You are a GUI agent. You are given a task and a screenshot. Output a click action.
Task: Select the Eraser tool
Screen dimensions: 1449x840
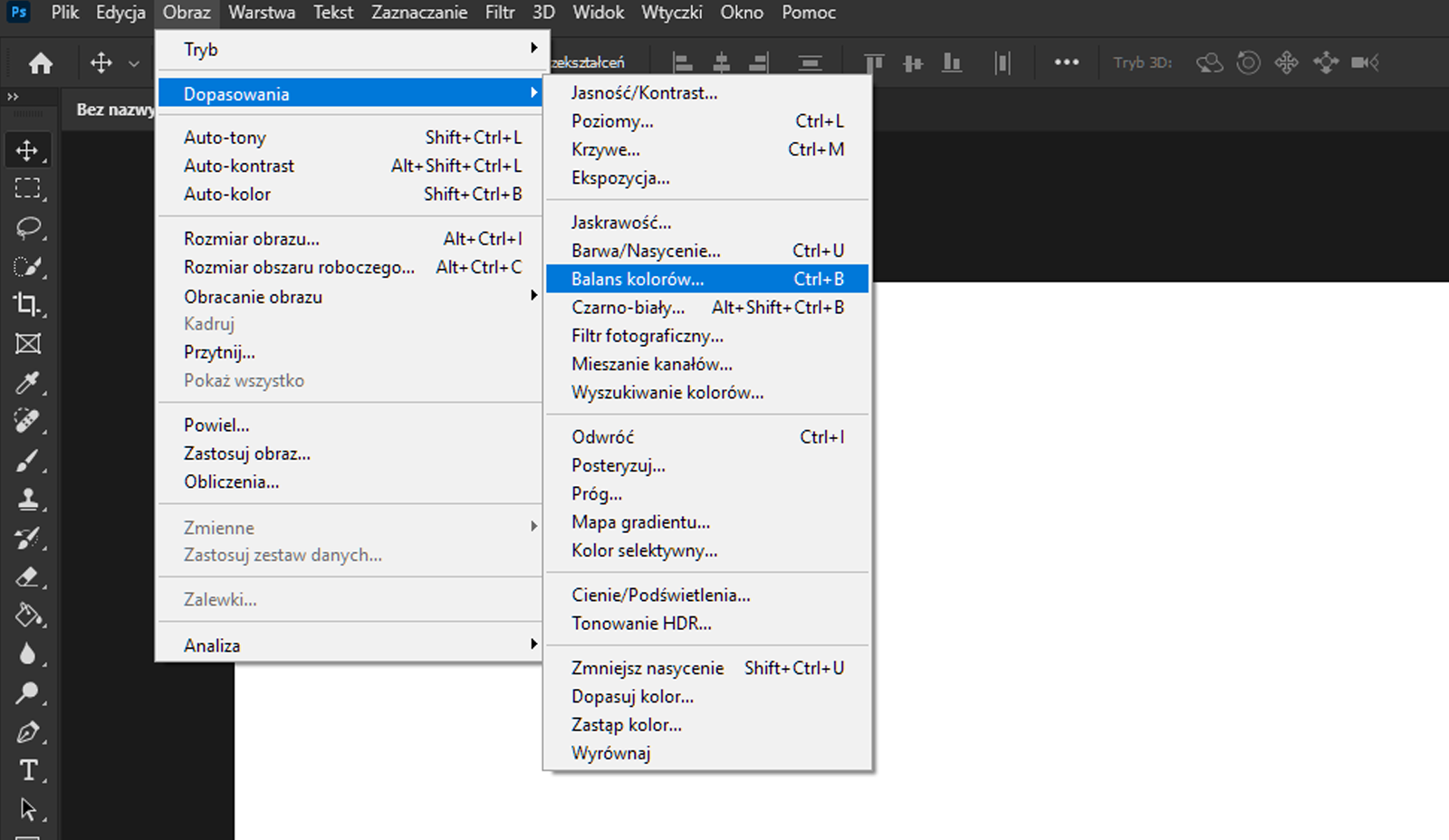tap(27, 577)
